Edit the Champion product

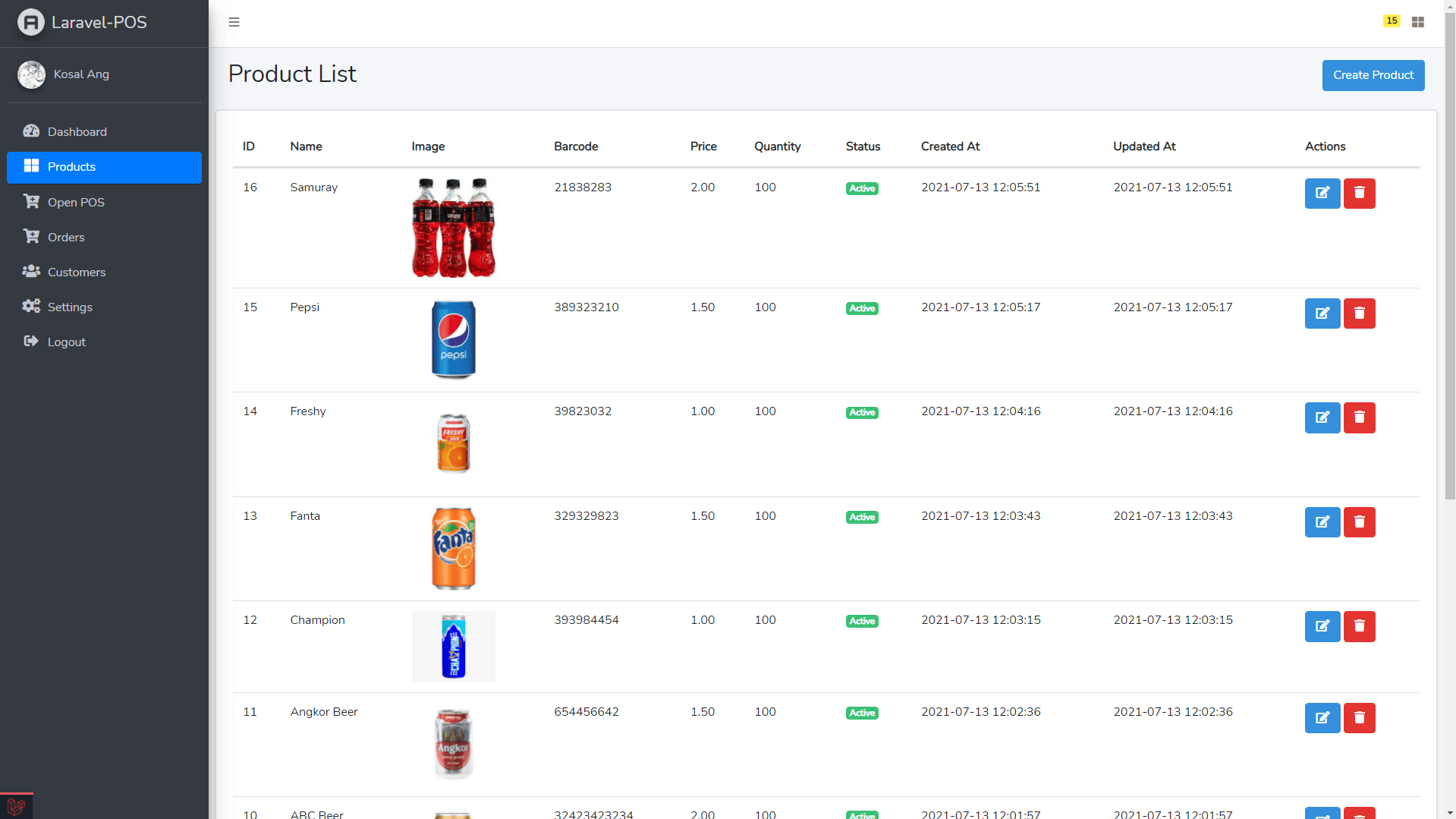1322,626
